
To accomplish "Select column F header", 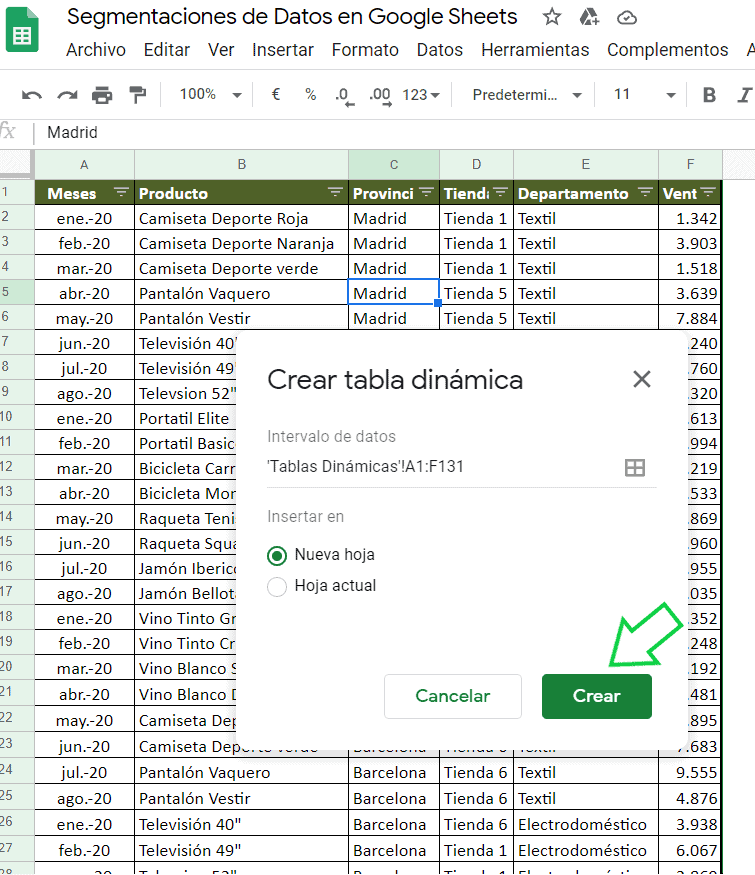I will click(x=690, y=165).
